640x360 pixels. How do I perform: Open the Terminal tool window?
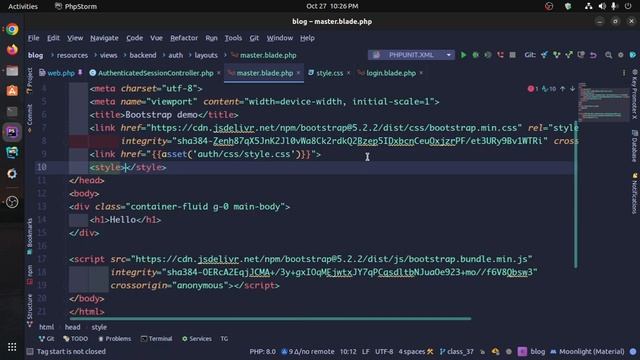tap(156, 339)
